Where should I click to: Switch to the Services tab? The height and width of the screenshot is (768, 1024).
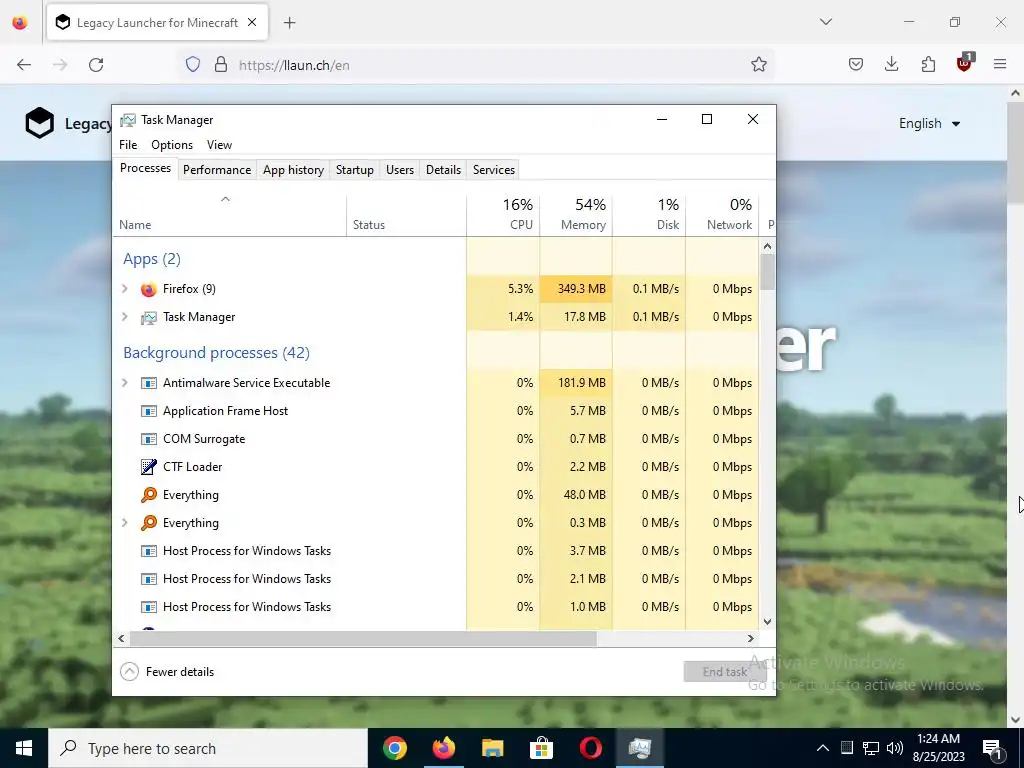494,170
